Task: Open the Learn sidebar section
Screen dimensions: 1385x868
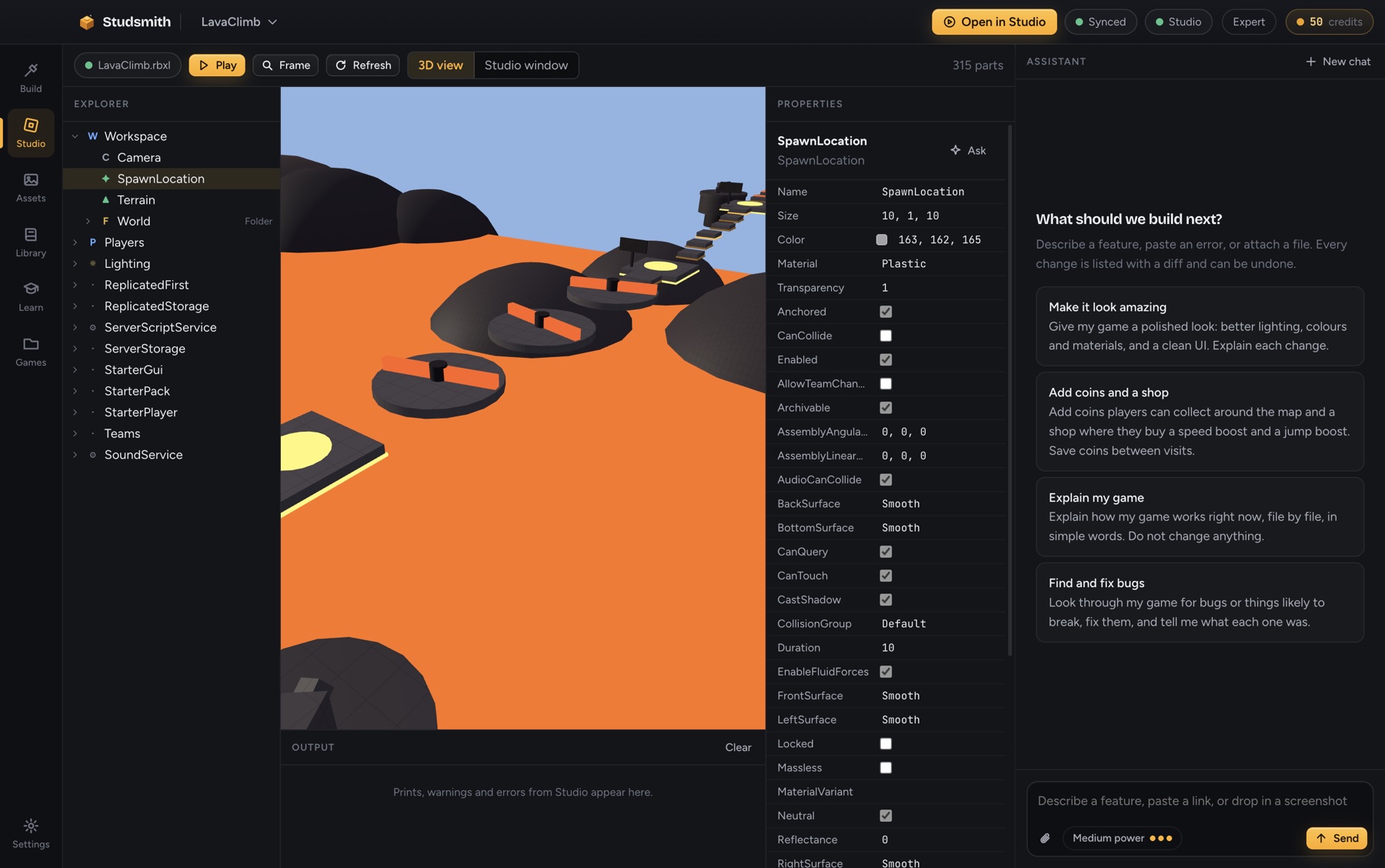Action: point(31,296)
